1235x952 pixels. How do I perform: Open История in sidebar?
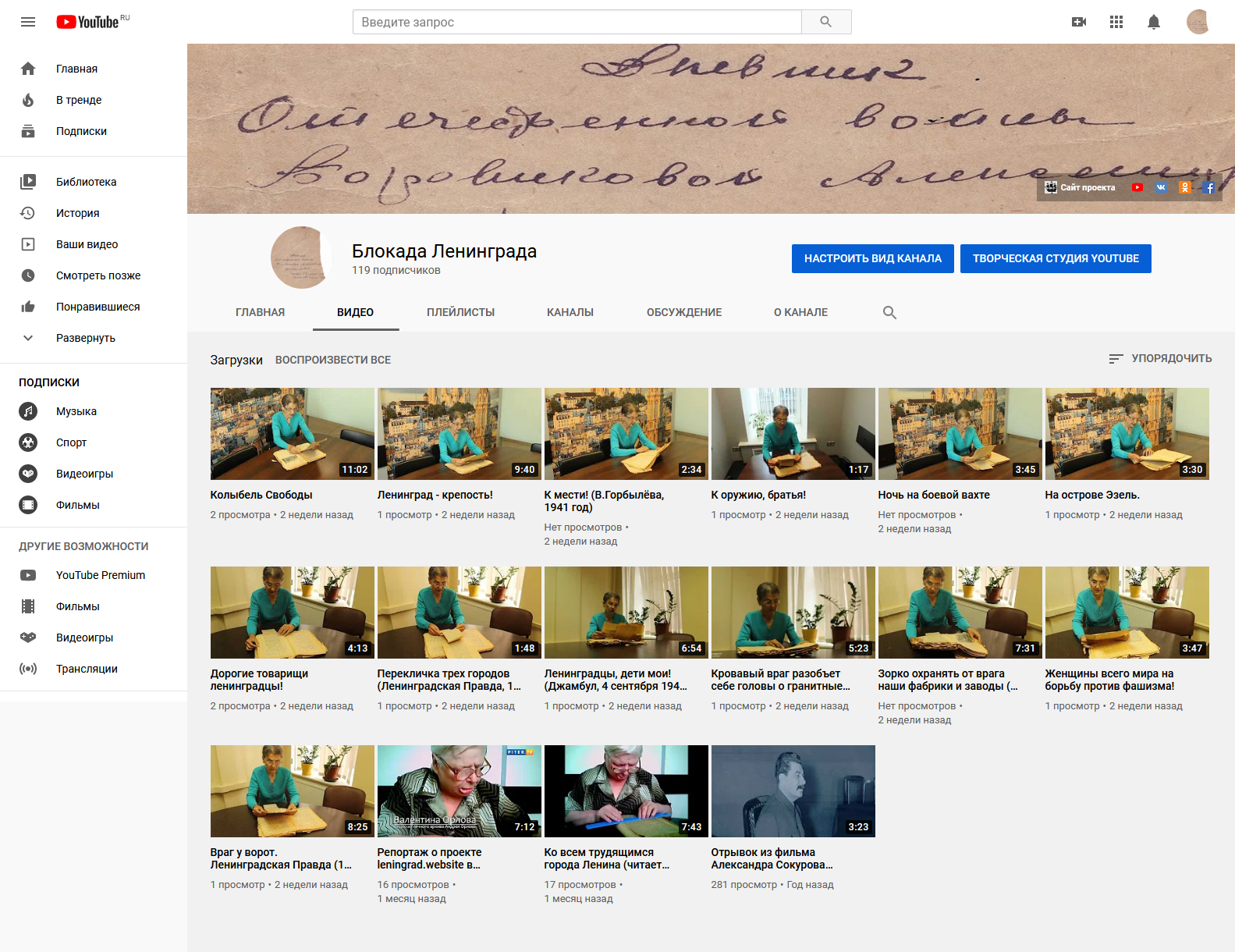point(94,213)
